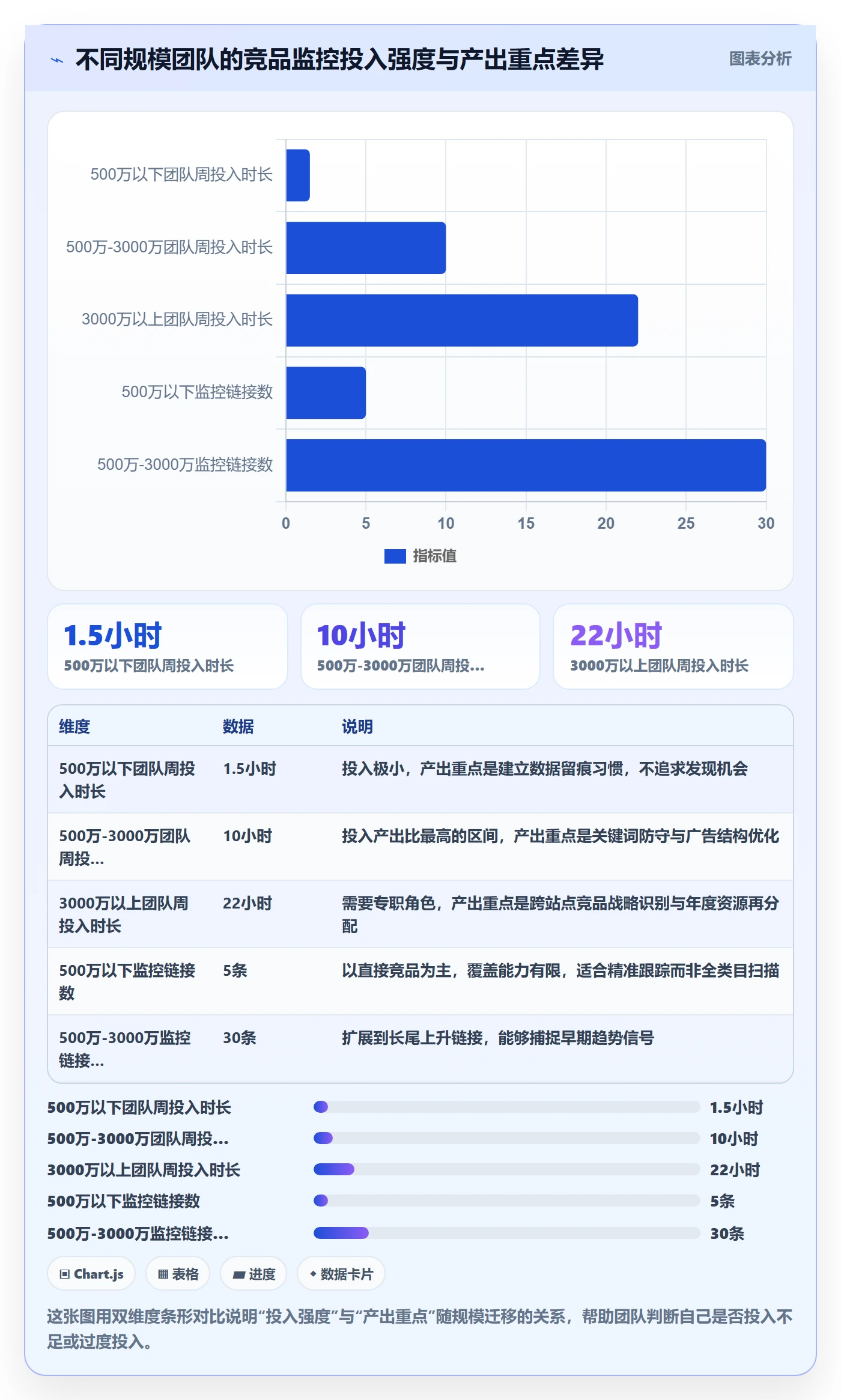Click the 维度 column header
The width and height of the screenshot is (841, 1400).
pos(74,726)
